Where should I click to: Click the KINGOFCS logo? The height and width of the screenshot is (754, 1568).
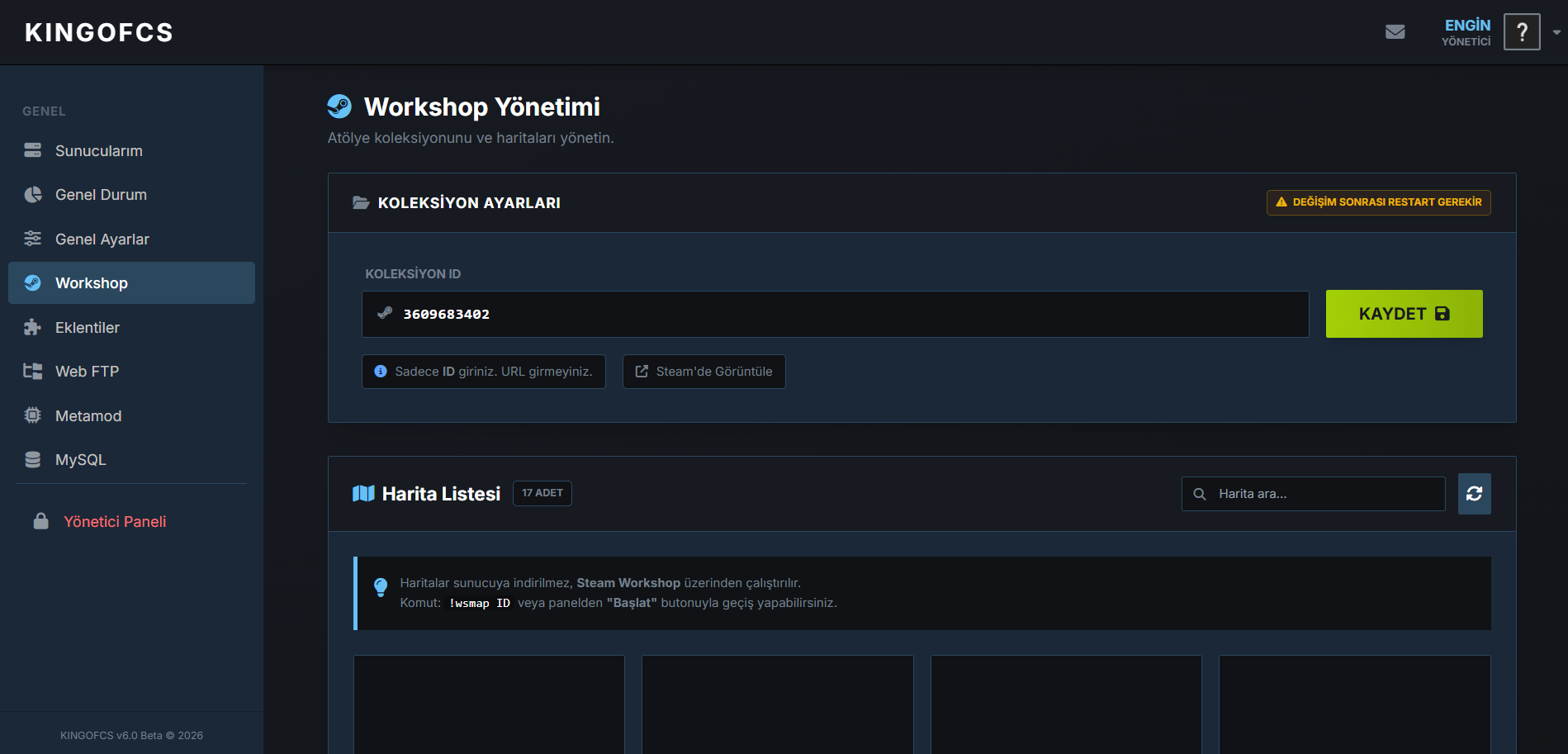click(x=99, y=32)
